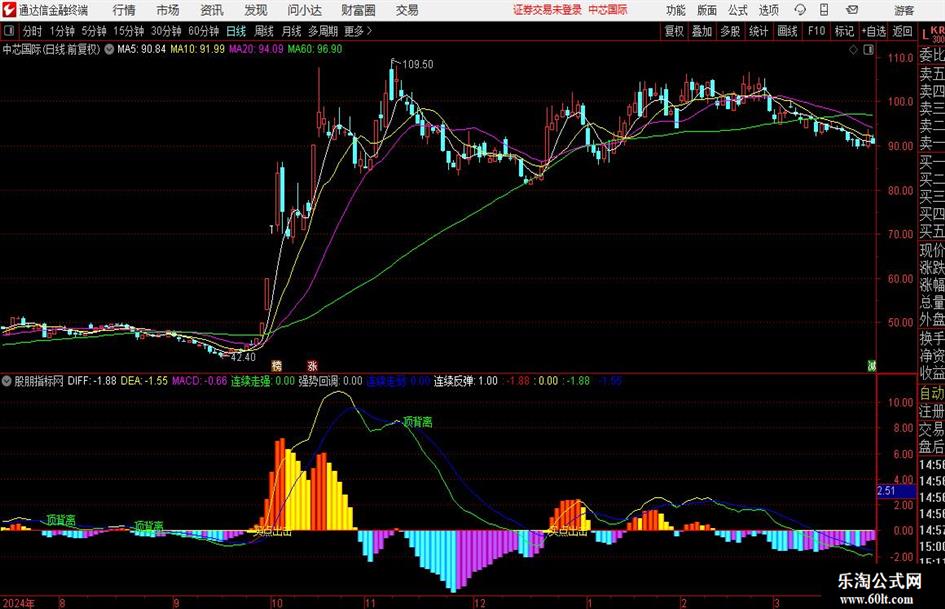Click the 榜 marker icon on chart

click(277, 365)
